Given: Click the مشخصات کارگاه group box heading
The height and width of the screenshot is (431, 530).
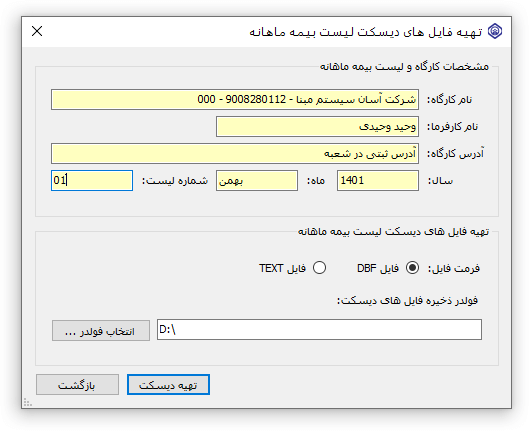Looking at the screenshot, I should 404,66.
